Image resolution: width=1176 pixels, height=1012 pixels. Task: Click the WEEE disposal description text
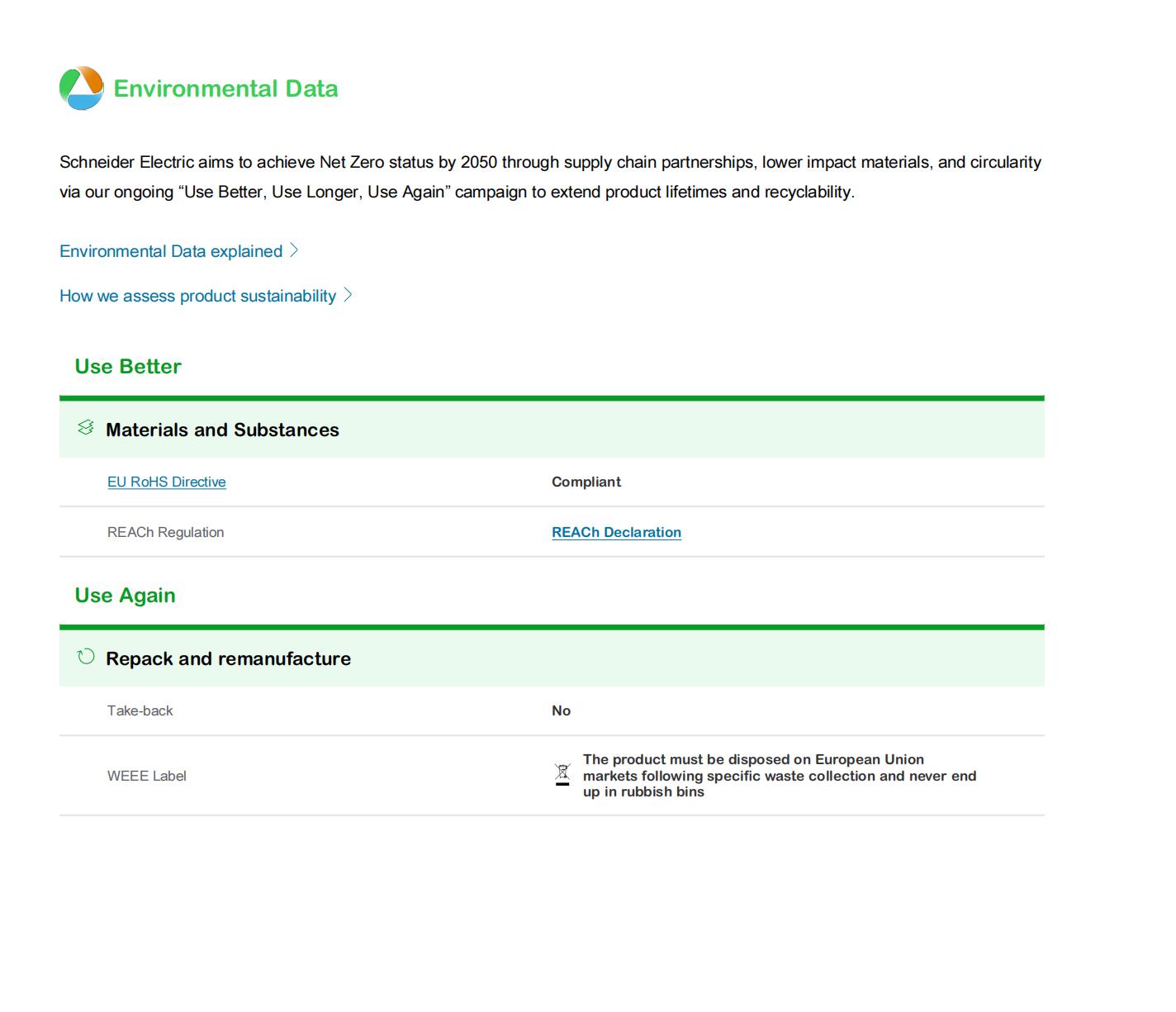point(779,776)
